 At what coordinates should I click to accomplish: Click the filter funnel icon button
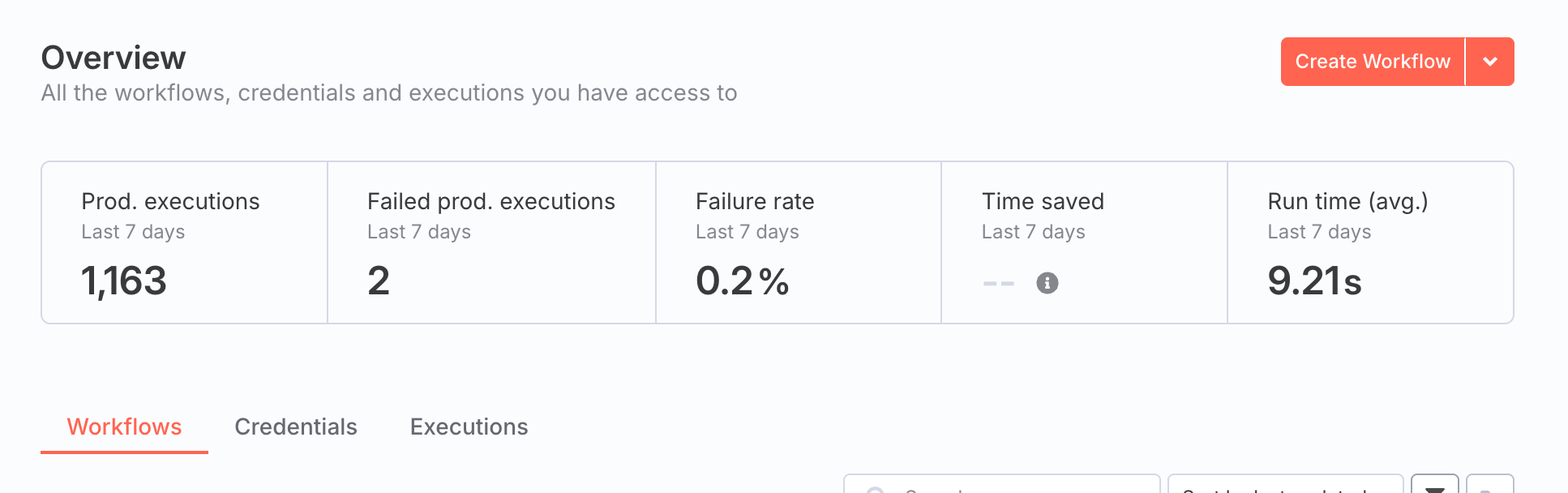[x=1435, y=485]
